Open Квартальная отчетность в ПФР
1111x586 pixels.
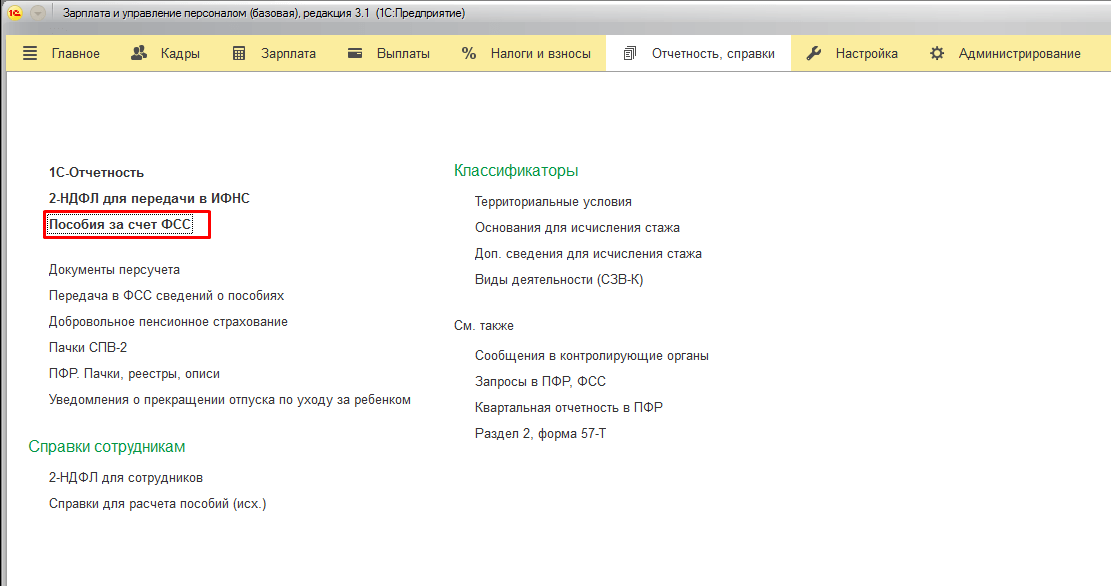click(x=569, y=407)
